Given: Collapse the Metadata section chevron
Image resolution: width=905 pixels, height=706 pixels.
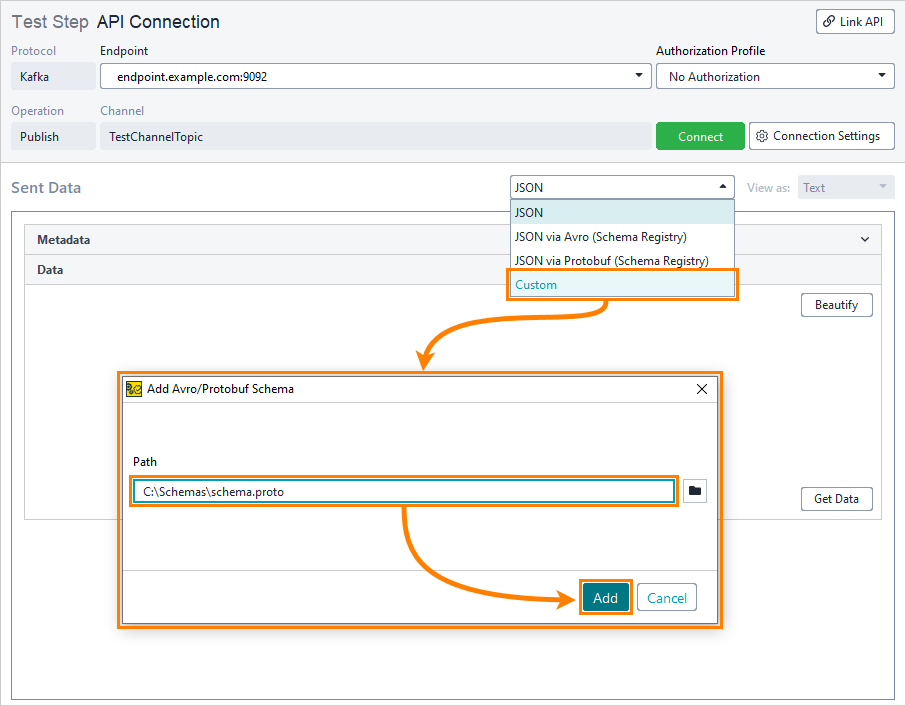Looking at the screenshot, I should (865, 240).
